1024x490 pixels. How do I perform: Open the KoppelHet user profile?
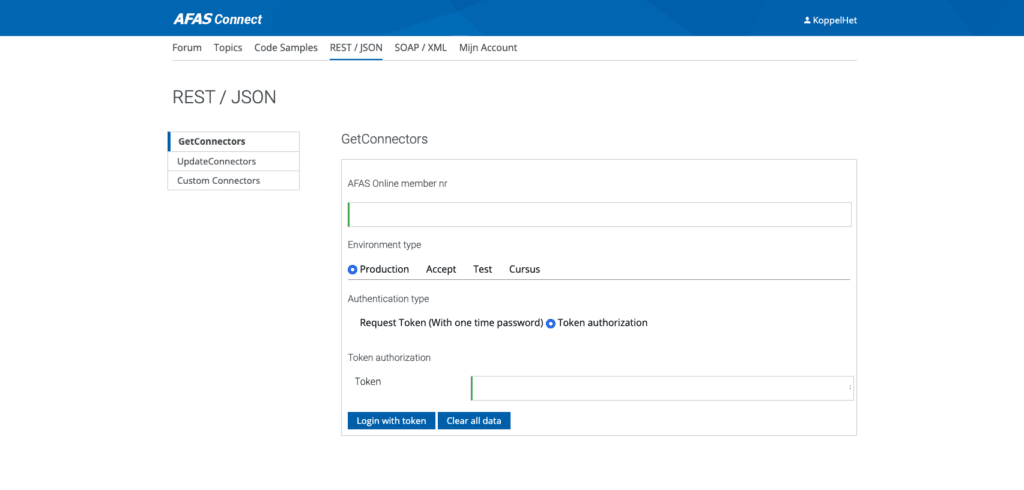(829, 19)
